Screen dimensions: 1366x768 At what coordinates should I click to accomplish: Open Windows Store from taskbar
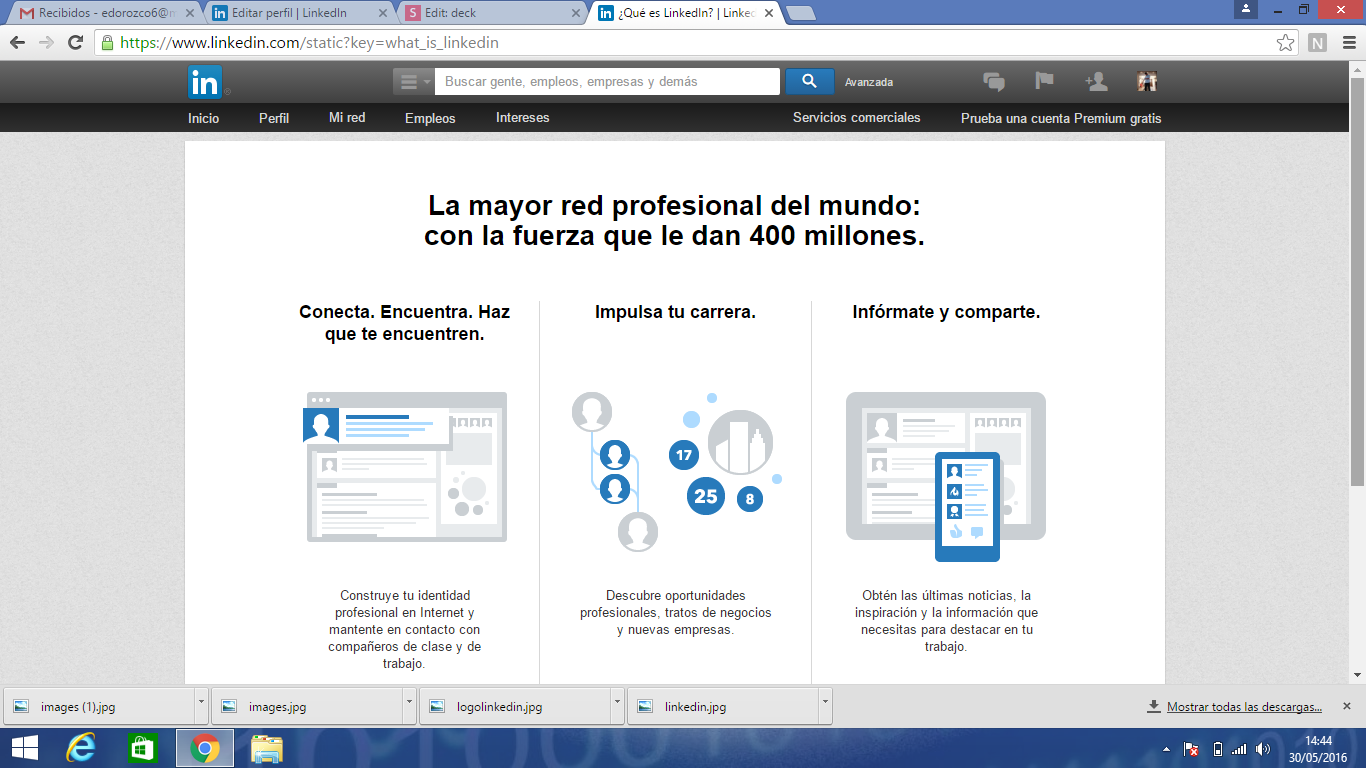point(143,748)
